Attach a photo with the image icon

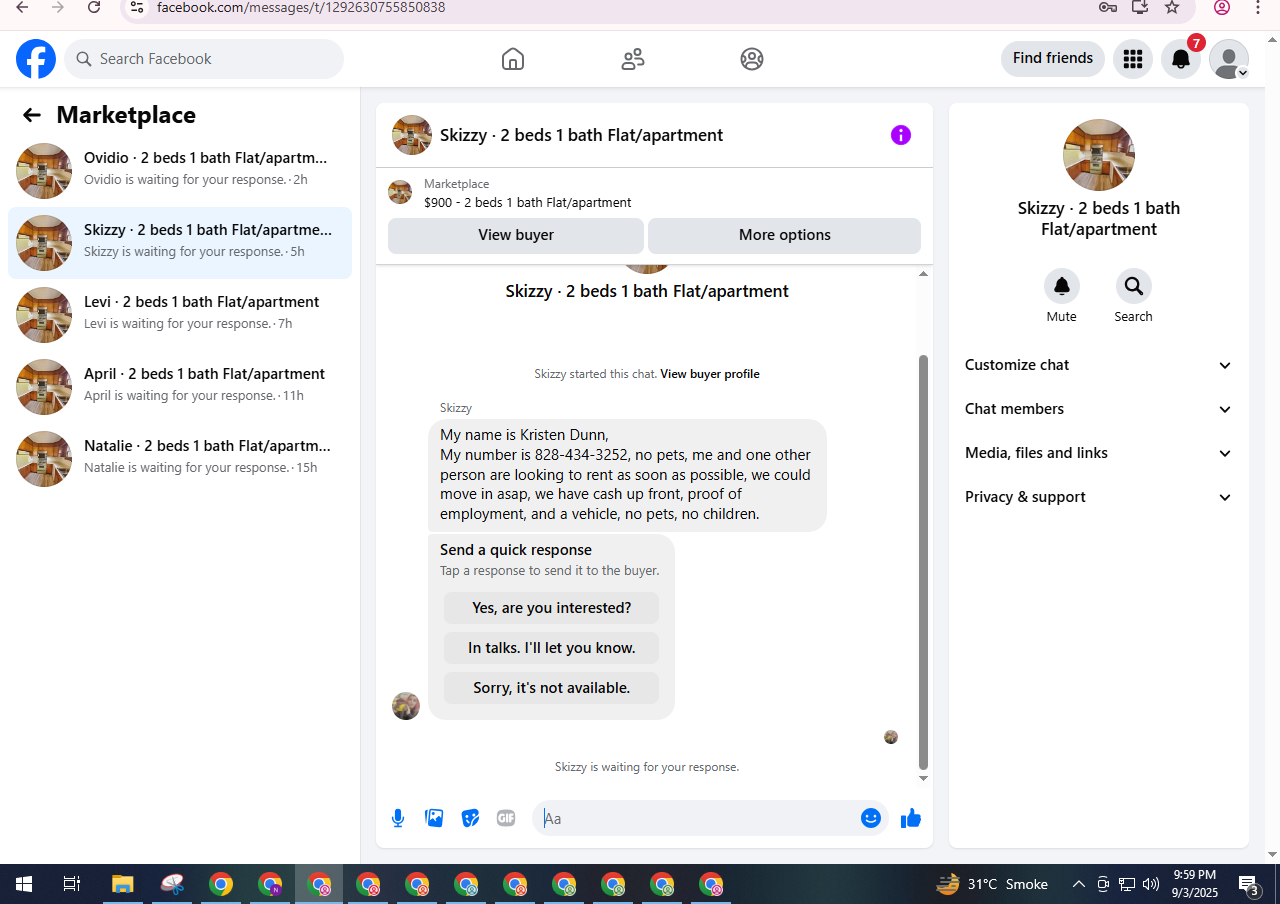click(434, 818)
